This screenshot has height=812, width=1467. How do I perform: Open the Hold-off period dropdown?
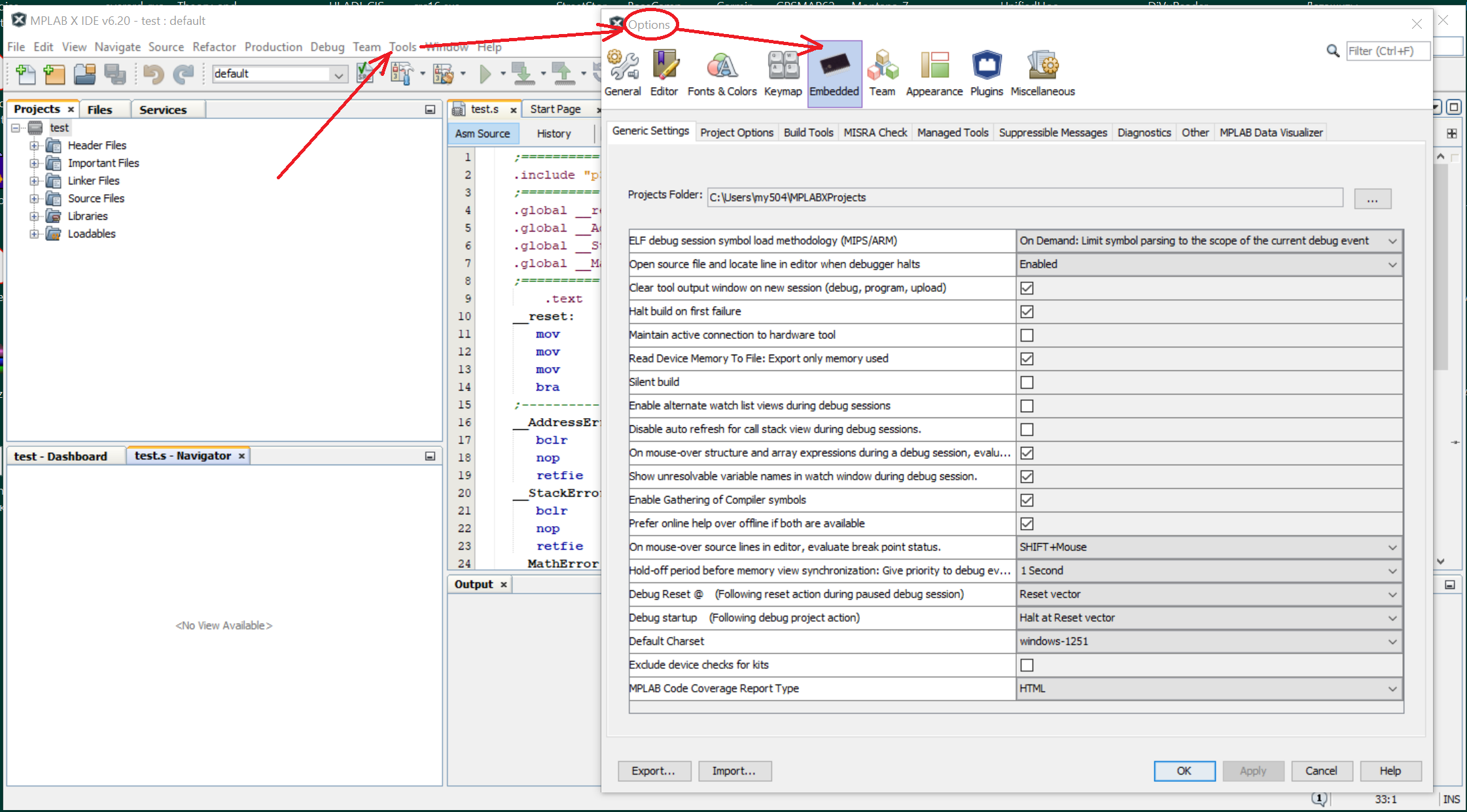pos(1209,571)
